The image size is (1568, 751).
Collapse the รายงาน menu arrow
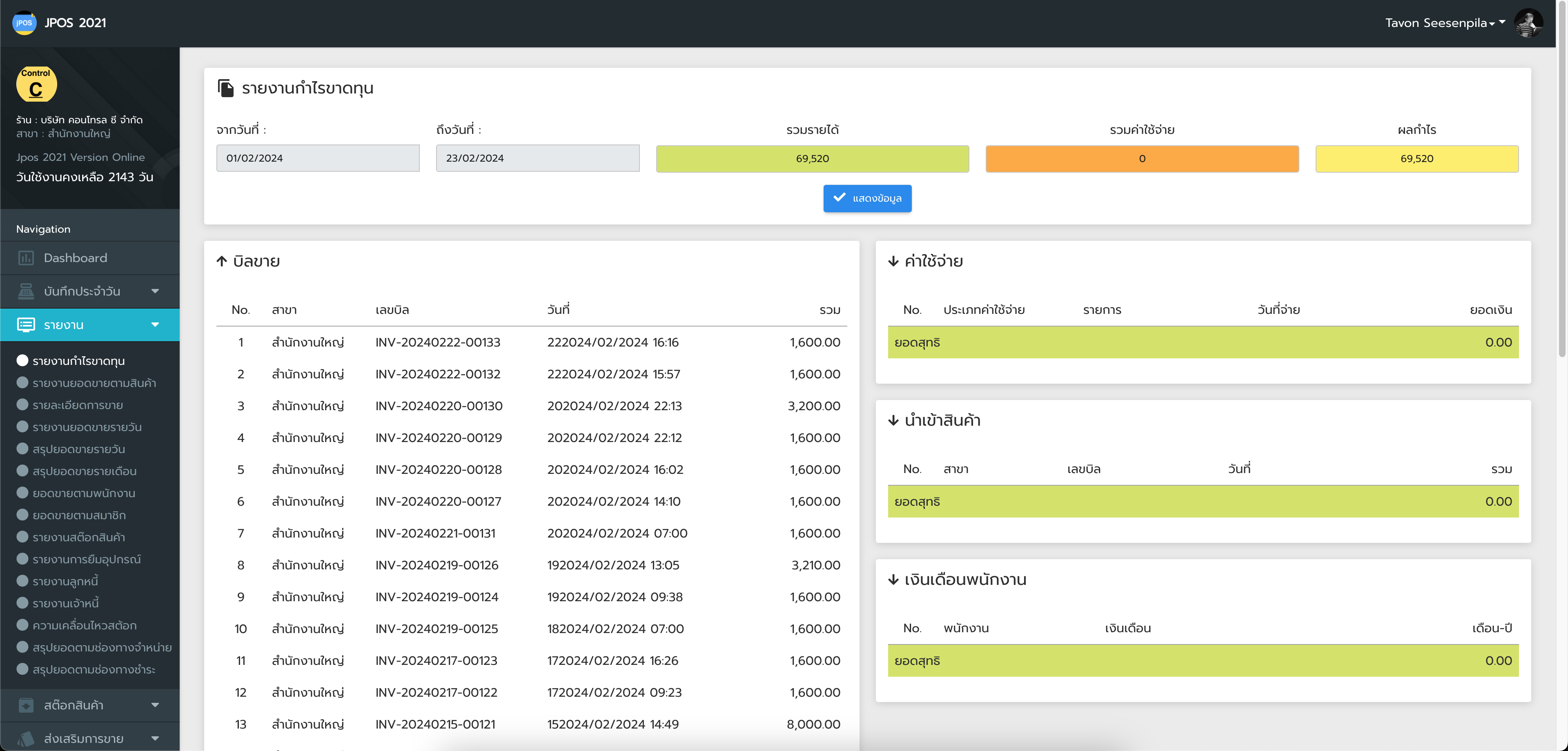point(155,325)
